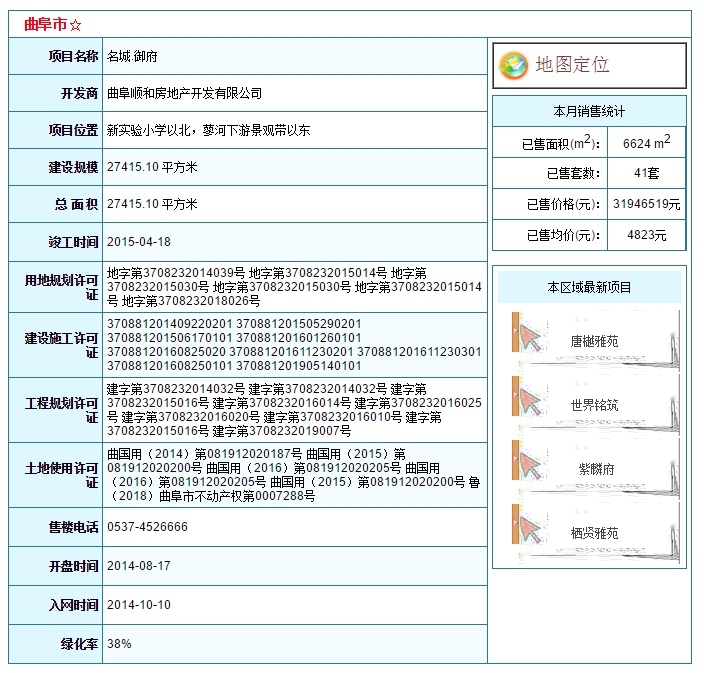Click planning permit text 建字第3708232014032号
This screenshot has width=704, height=673.
tap(176, 389)
